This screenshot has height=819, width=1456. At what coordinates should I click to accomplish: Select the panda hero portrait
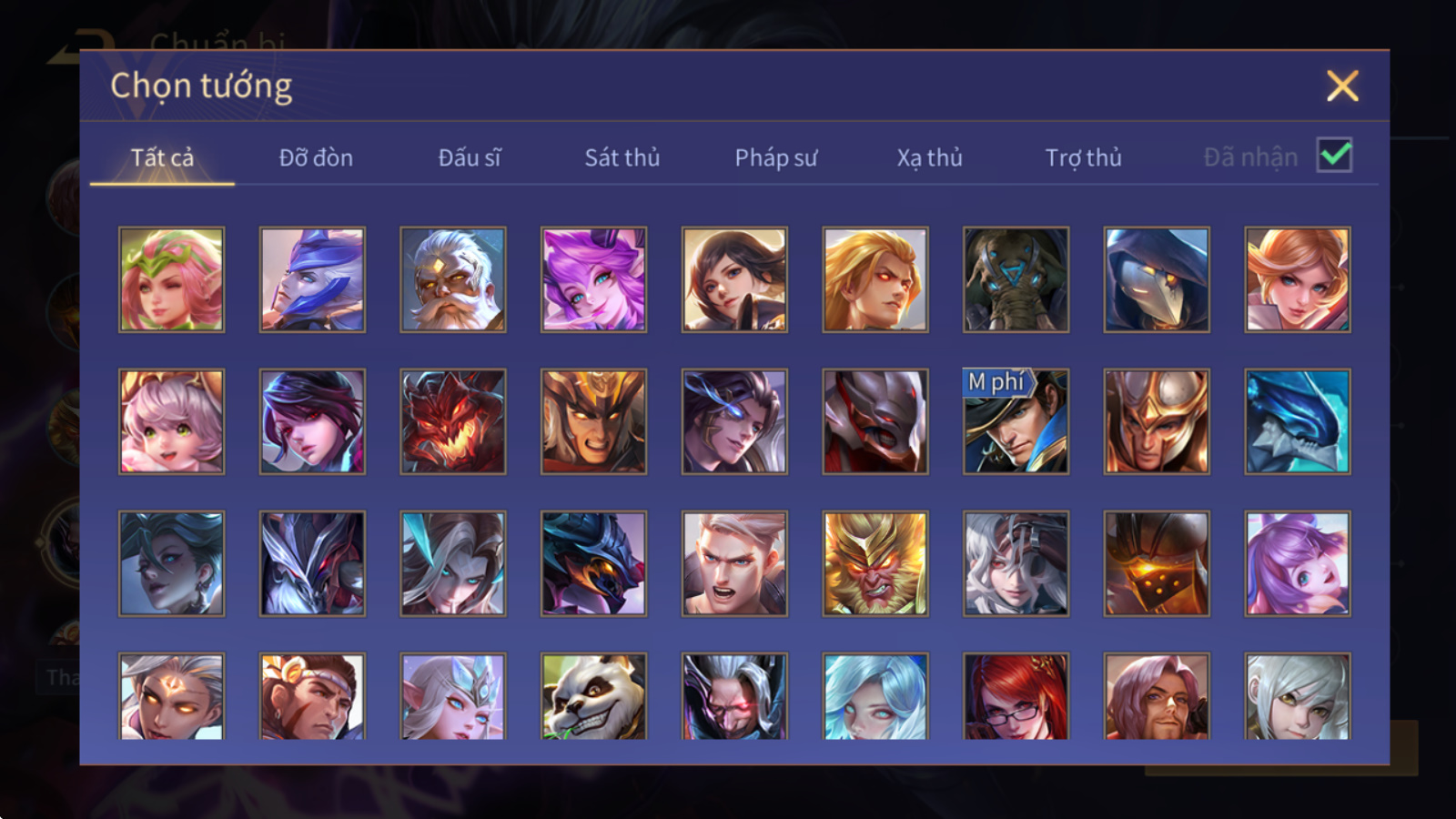[593, 696]
